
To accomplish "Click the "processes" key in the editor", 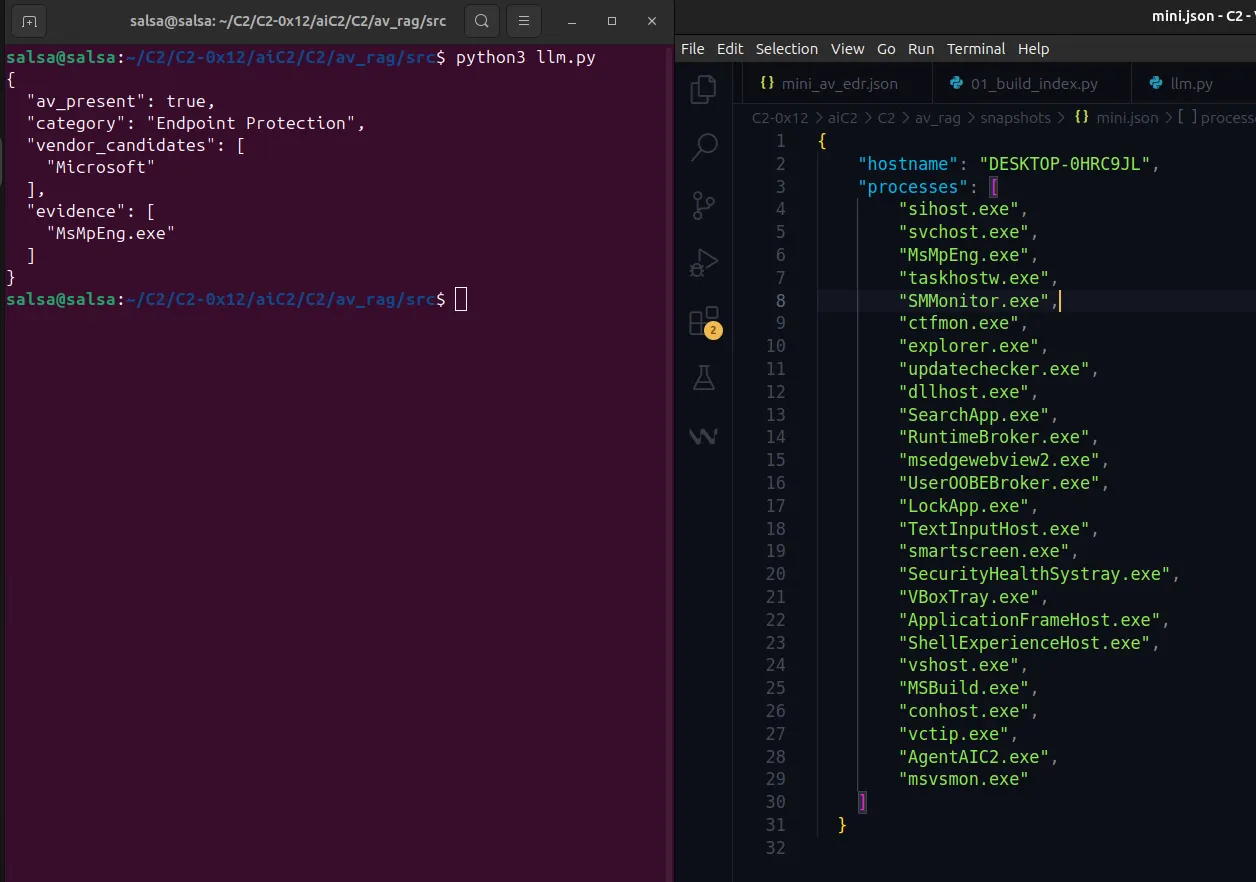I will (x=914, y=187).
